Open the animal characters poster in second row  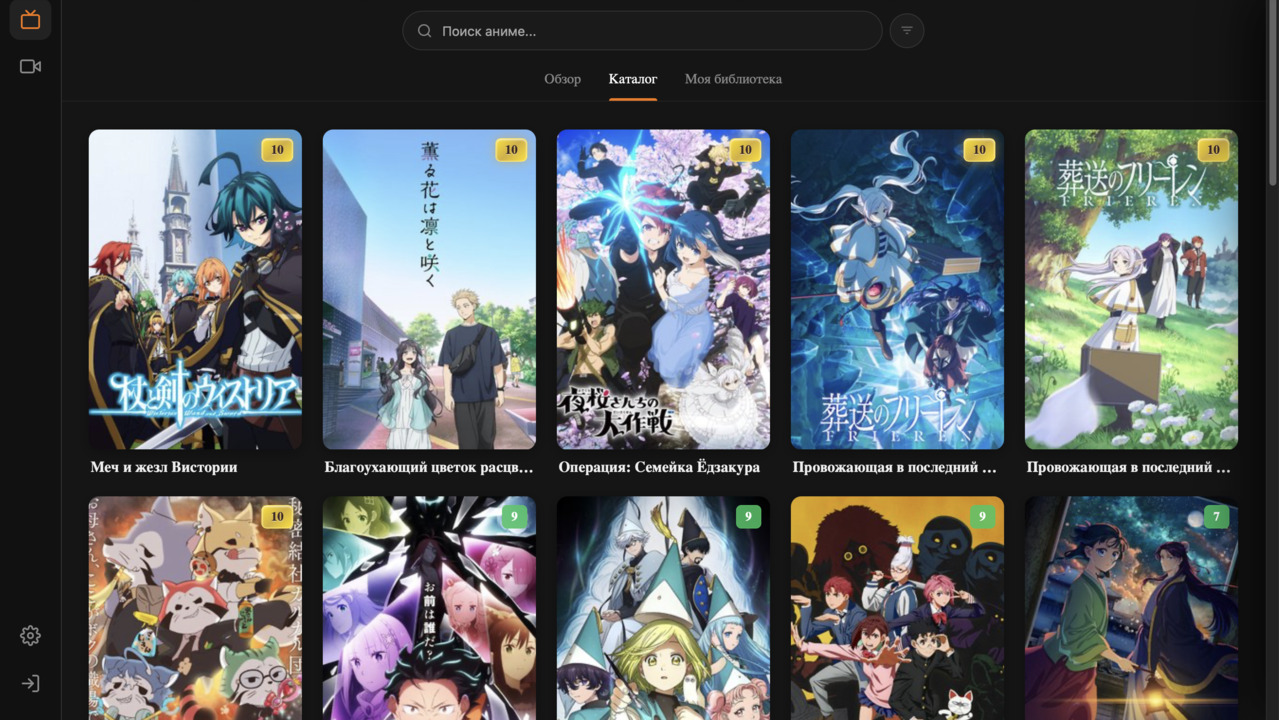(x=195, y=608)
